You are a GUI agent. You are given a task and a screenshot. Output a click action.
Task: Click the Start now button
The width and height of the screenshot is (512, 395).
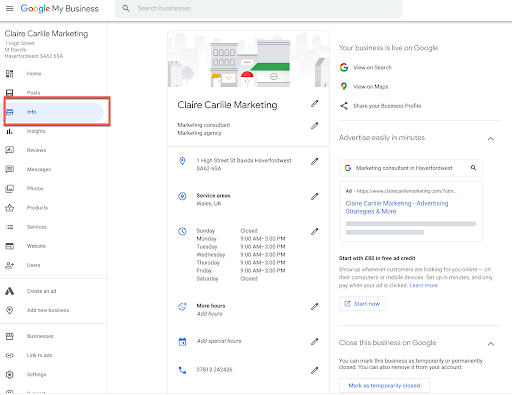click(363, 304)
